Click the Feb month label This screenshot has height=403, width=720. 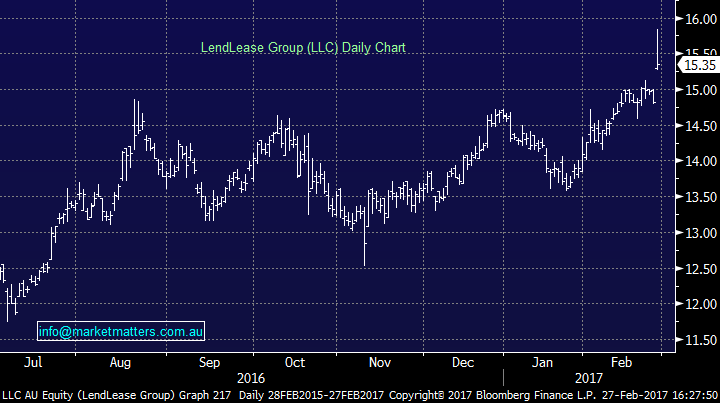621,362
